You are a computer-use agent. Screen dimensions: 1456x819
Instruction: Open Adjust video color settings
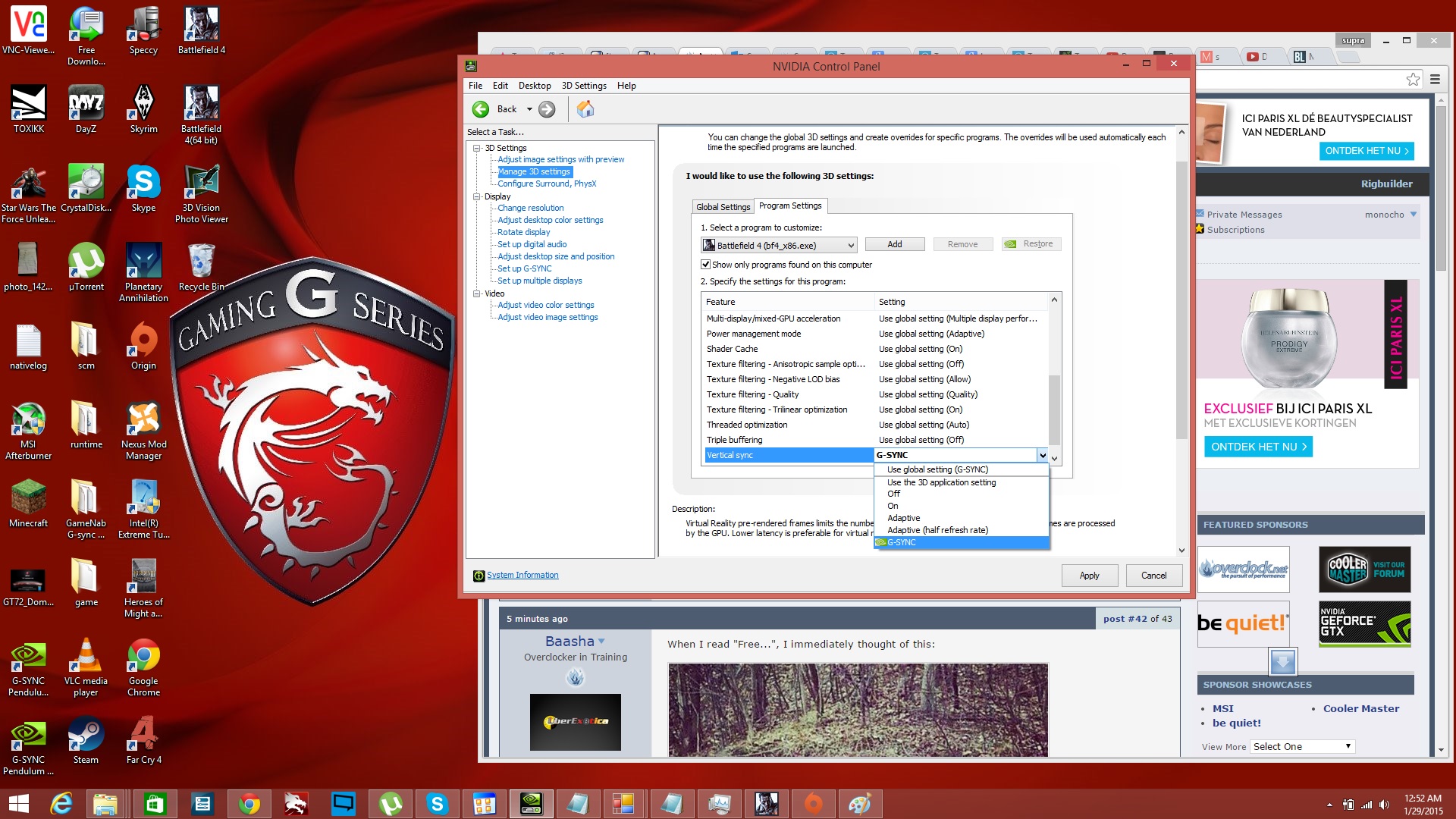coord(546,305)
